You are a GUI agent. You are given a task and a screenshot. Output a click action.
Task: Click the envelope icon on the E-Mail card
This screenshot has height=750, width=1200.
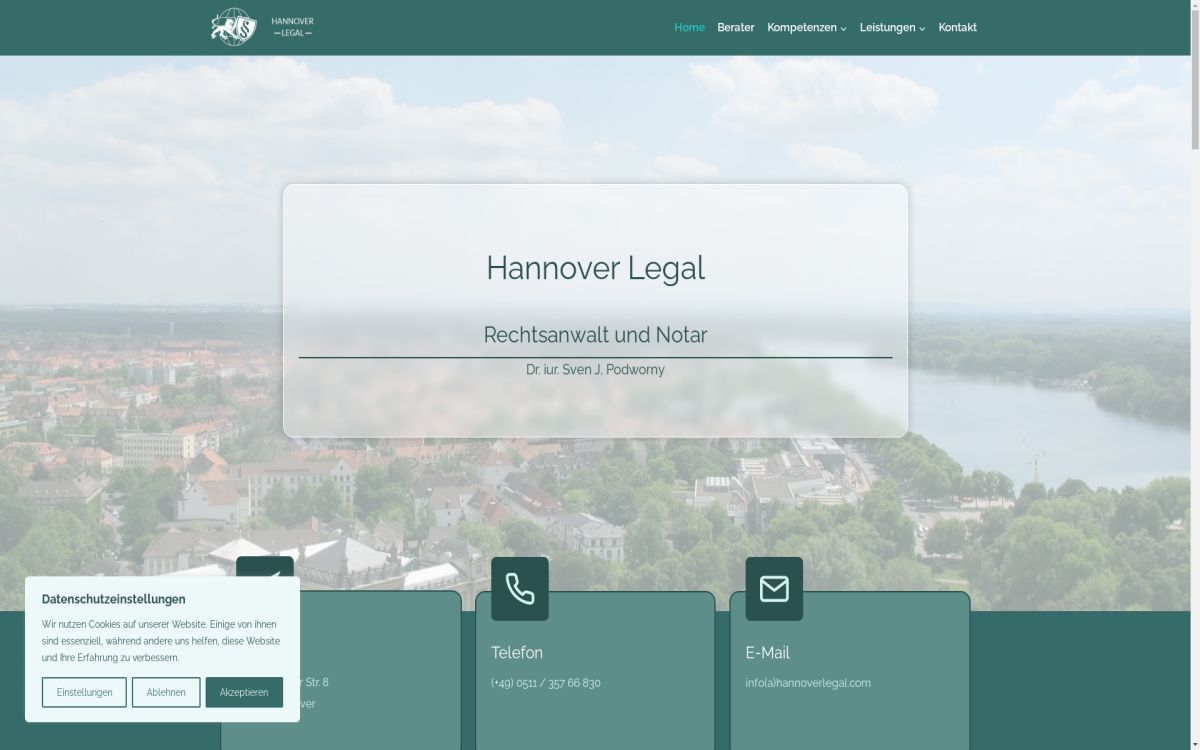[x=775, y=589]
